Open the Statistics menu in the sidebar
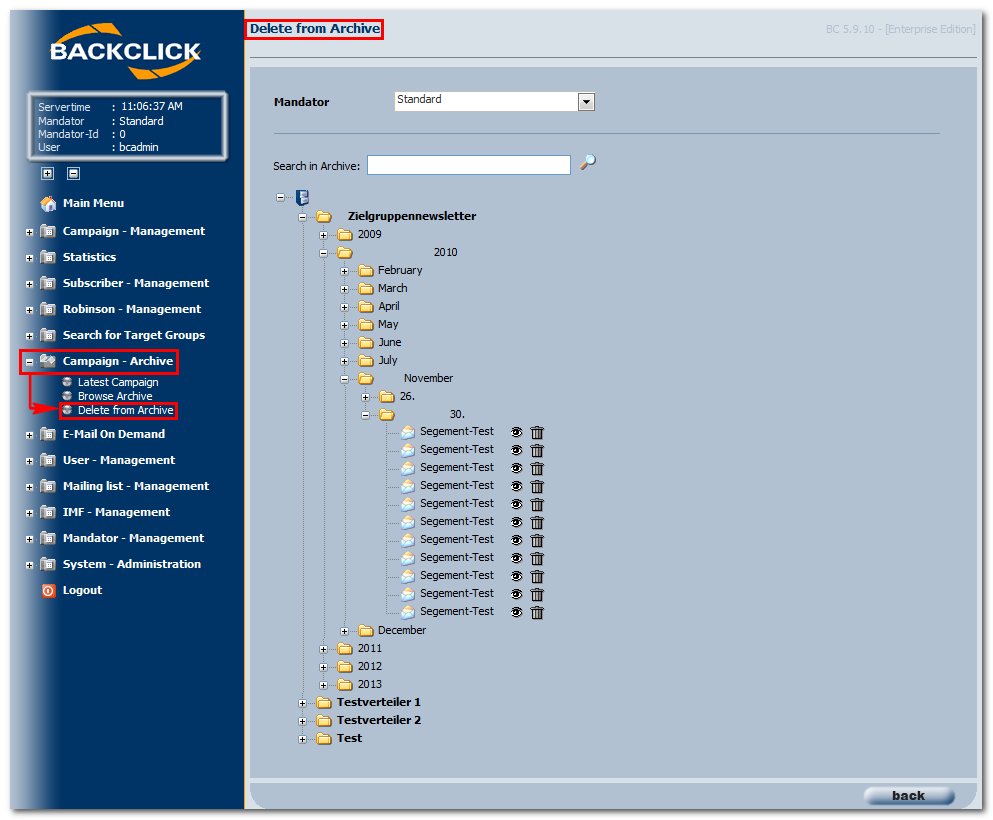 pos(89,257)
